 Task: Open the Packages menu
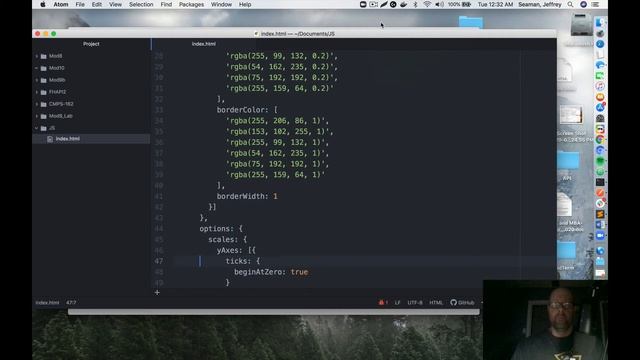(x=191, y=4)
